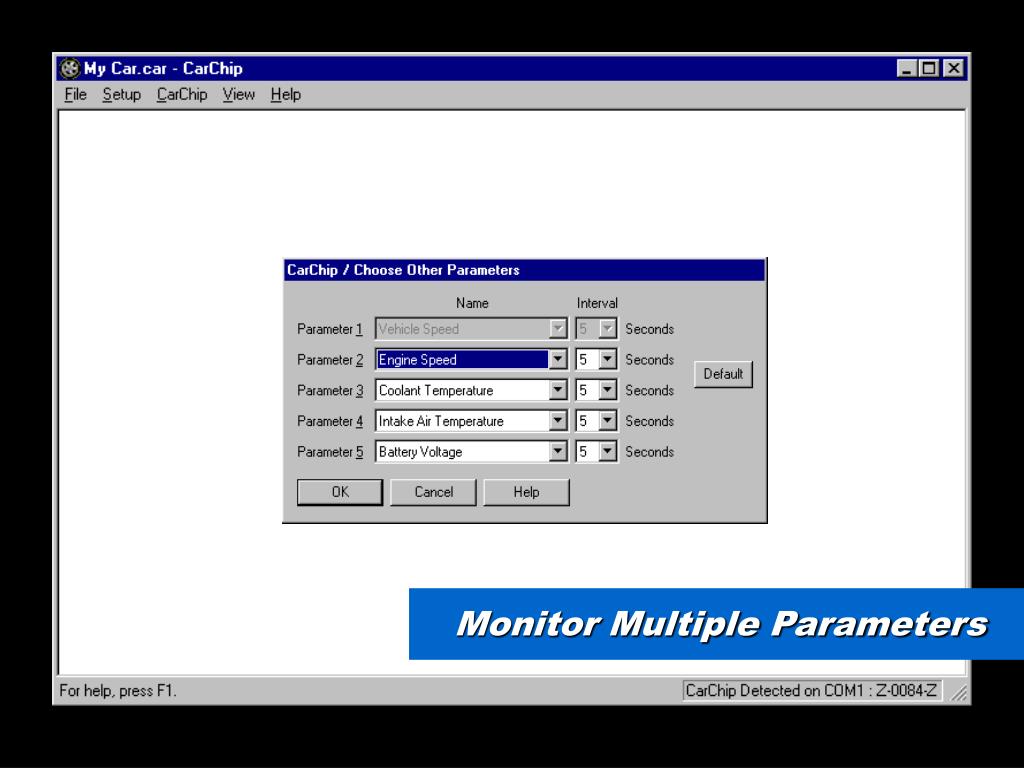Click the Parameter 3 label
This screenshot has width=1024, height=768.
(x=330, y=391)
